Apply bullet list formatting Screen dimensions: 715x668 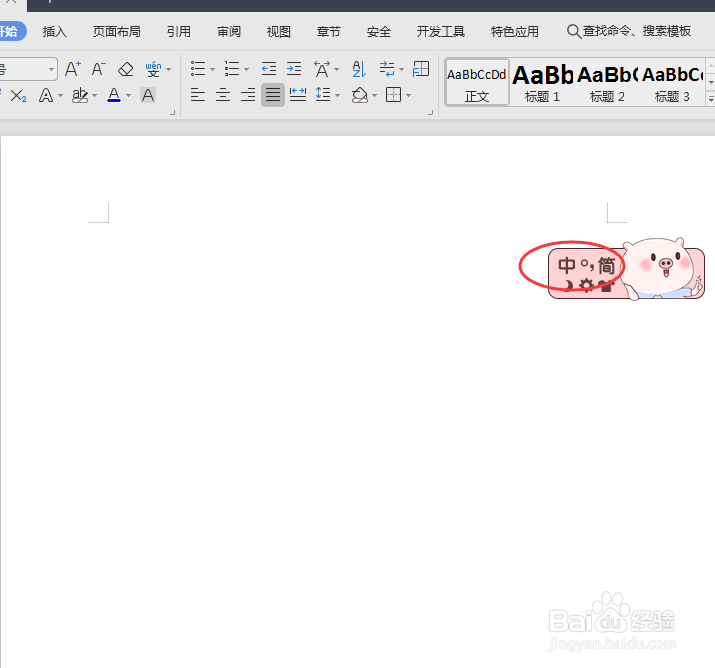coord(198,69)
